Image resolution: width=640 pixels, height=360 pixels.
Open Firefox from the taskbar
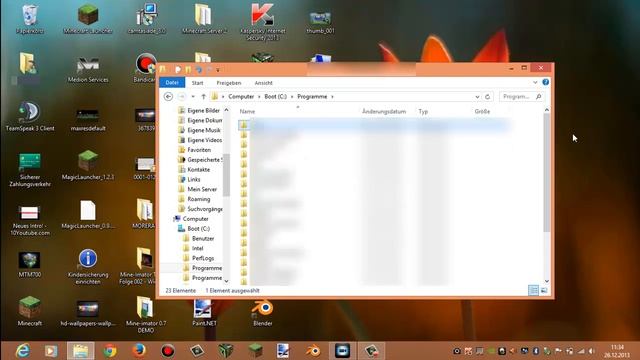[x=139, y=351]
